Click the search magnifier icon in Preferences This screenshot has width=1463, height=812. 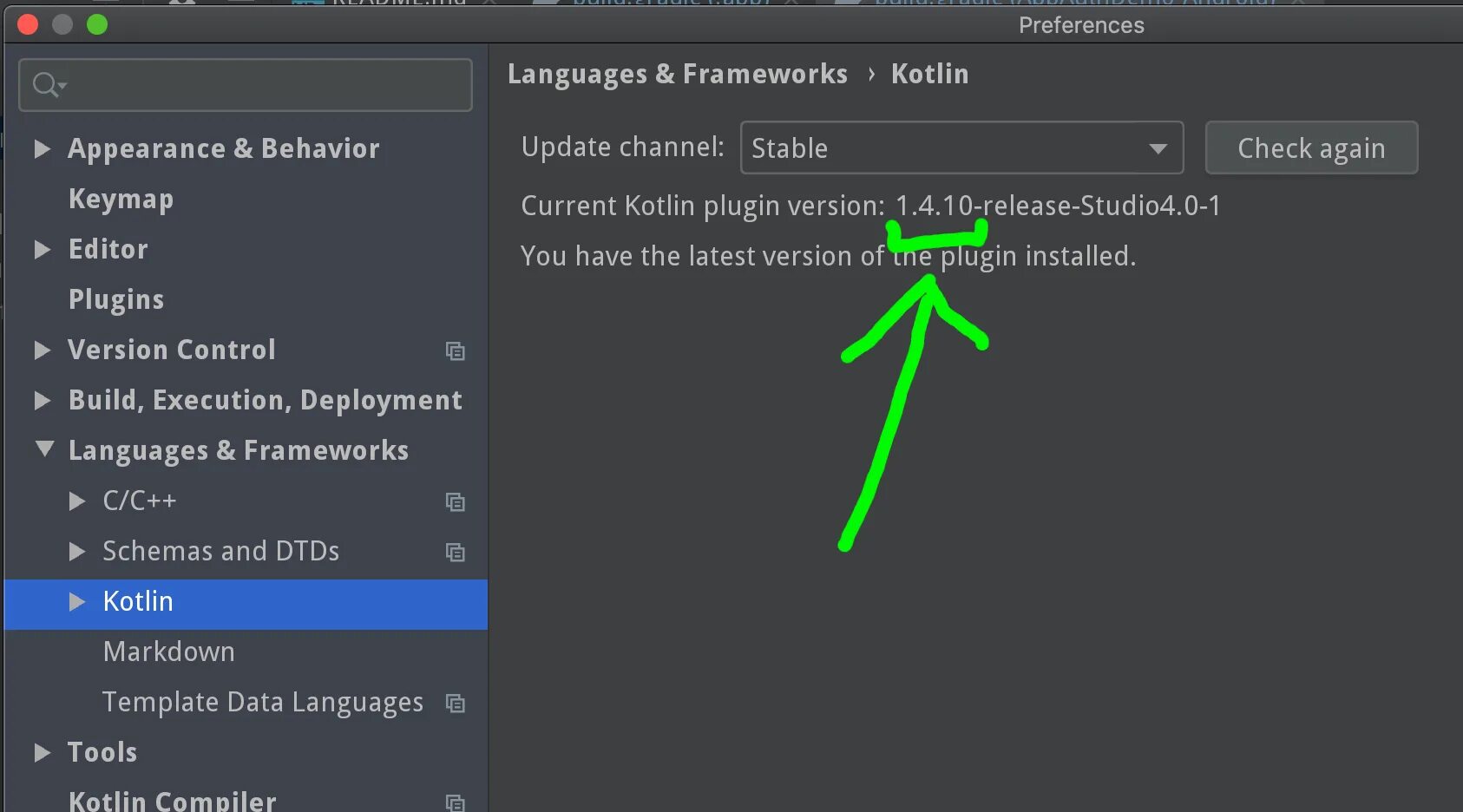(49, 85)
